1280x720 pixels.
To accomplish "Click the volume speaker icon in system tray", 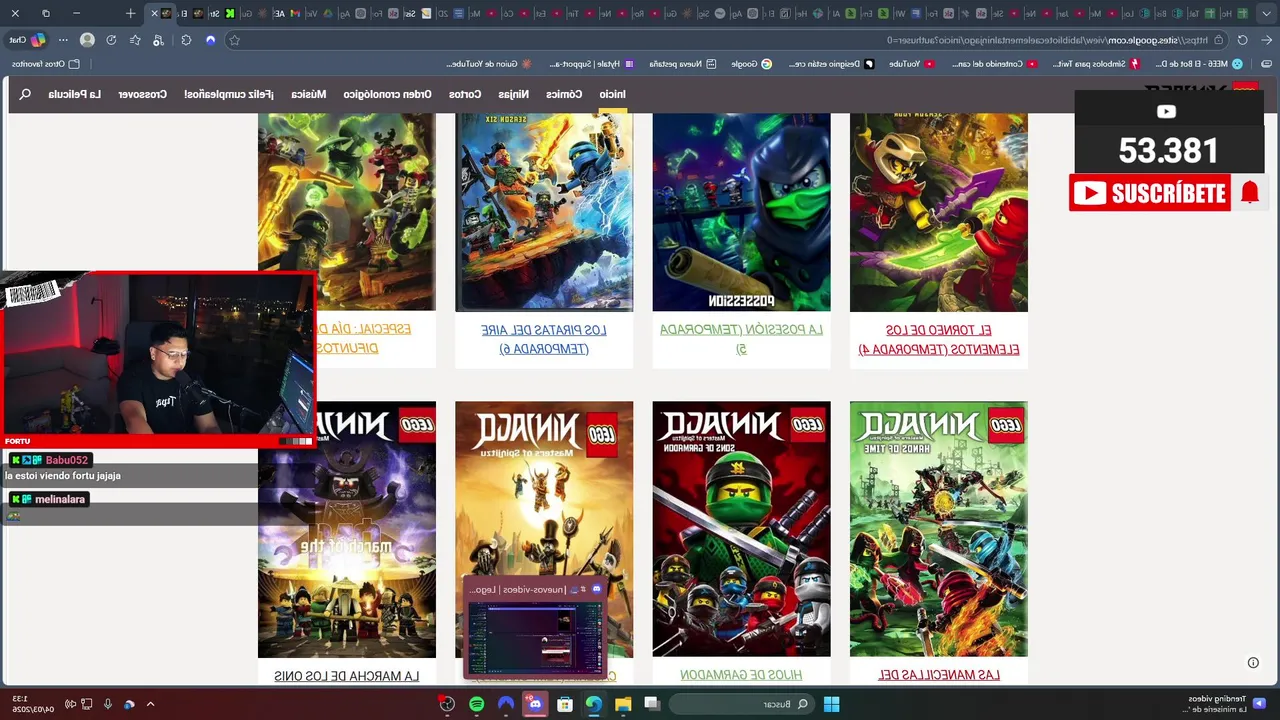I will coord(70,704).
